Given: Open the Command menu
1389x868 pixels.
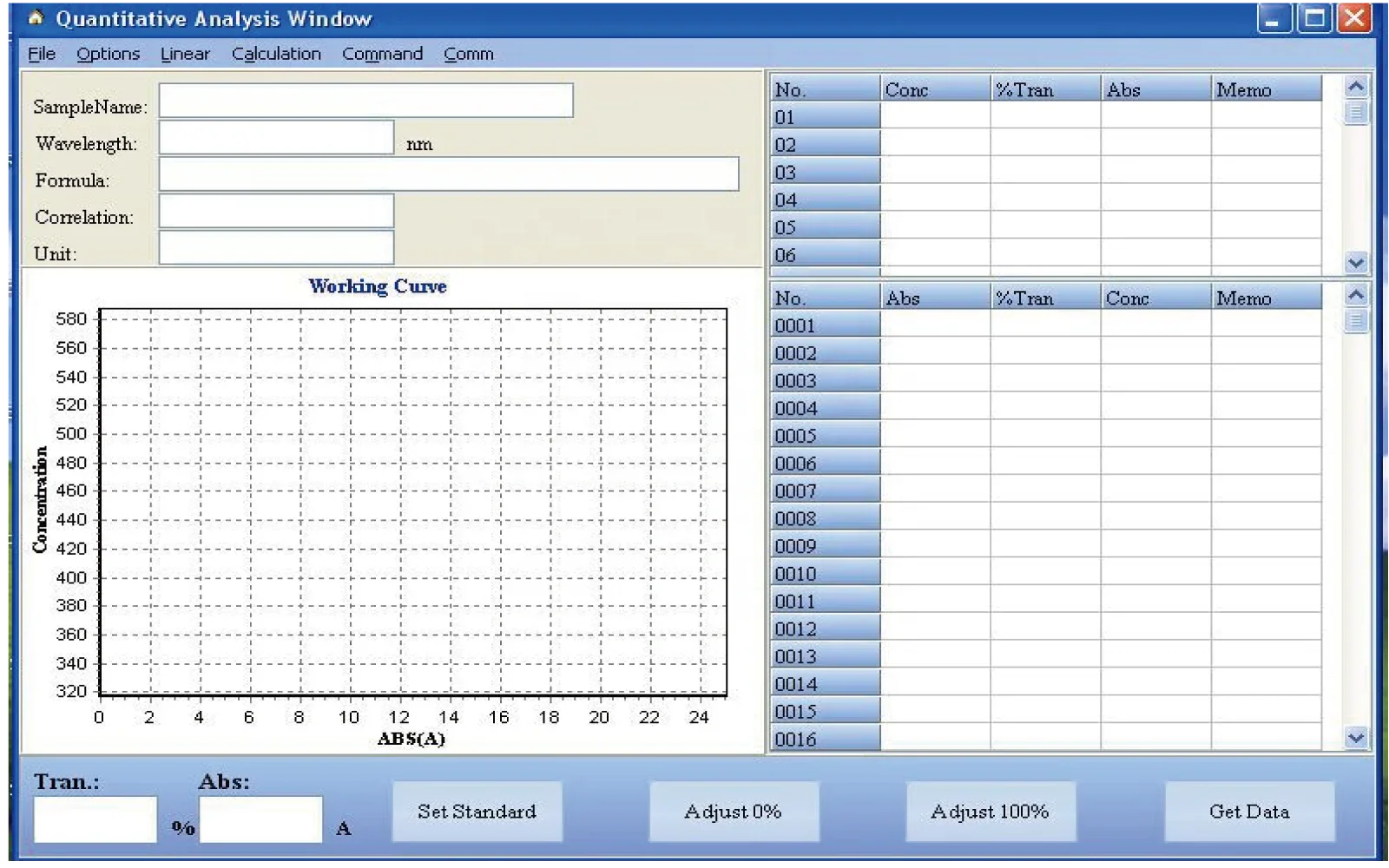Looking at the screenshot, I should 382,54.
